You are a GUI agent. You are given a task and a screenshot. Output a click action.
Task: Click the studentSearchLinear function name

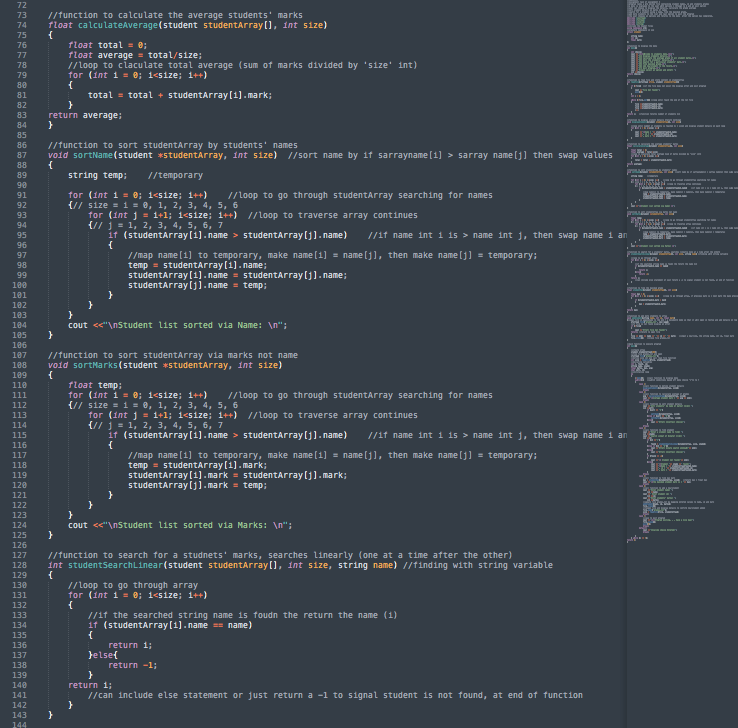(115, 565)
